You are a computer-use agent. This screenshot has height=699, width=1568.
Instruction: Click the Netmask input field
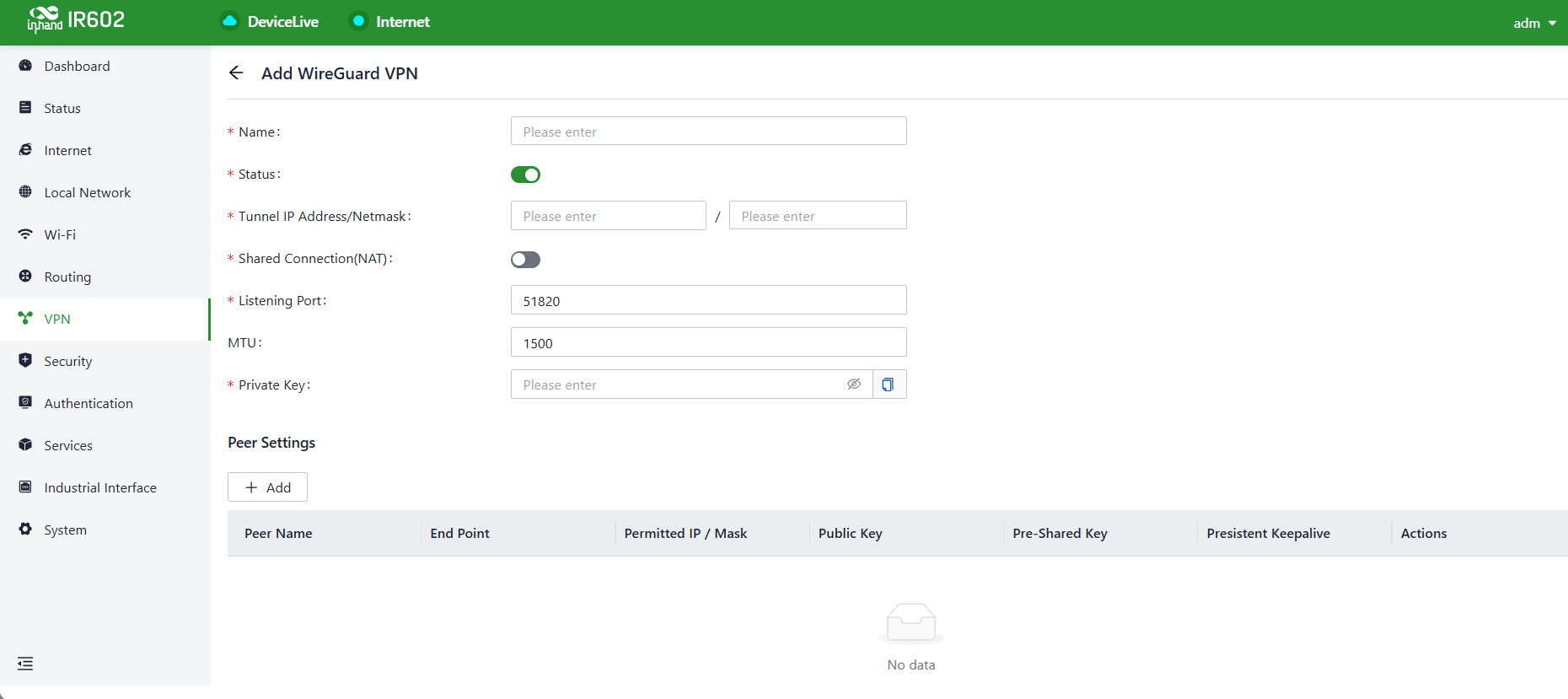pos(818,216)
